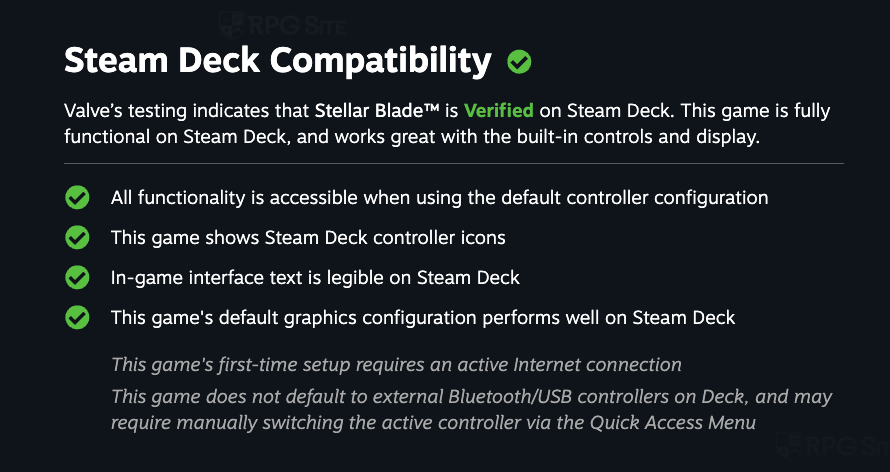This screenshot has height=472, width=890.
Task: Click the RPG Site watermark in bottom corner
Action: click(833, 446)
